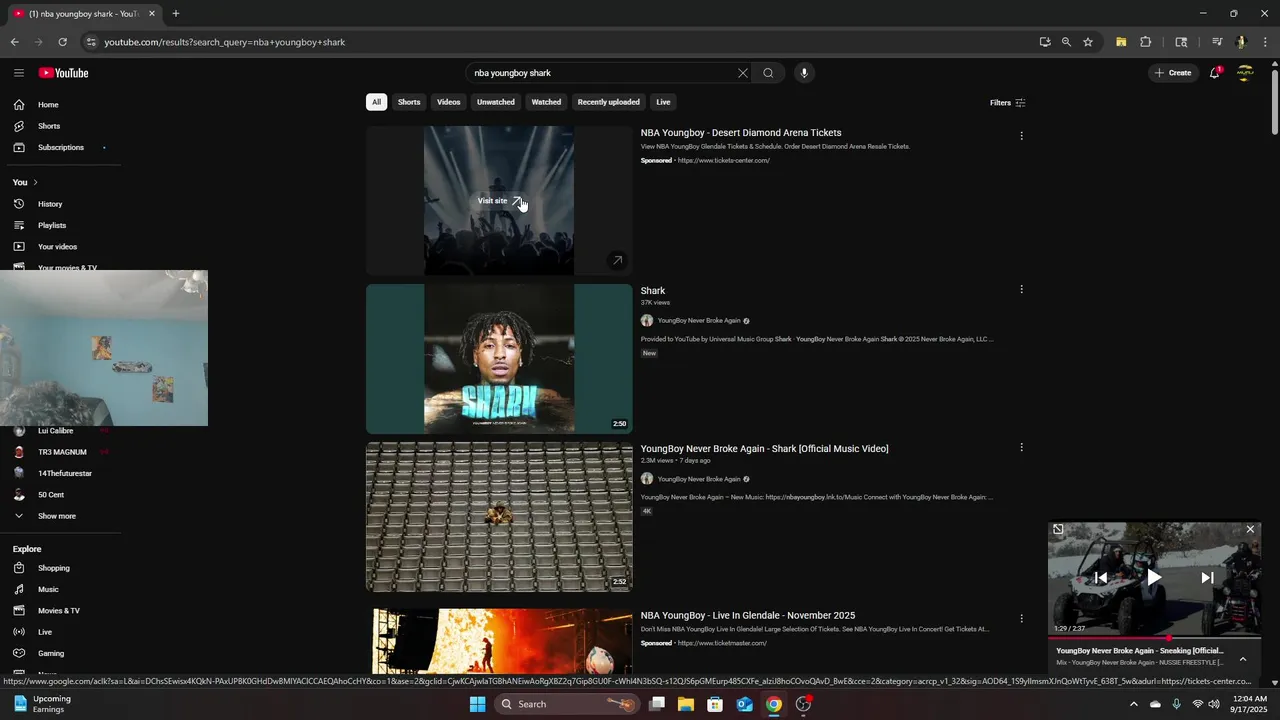Open options menu for the Shark audio result
Screen dimensions: 1280x720
[x=1021, y=290]
